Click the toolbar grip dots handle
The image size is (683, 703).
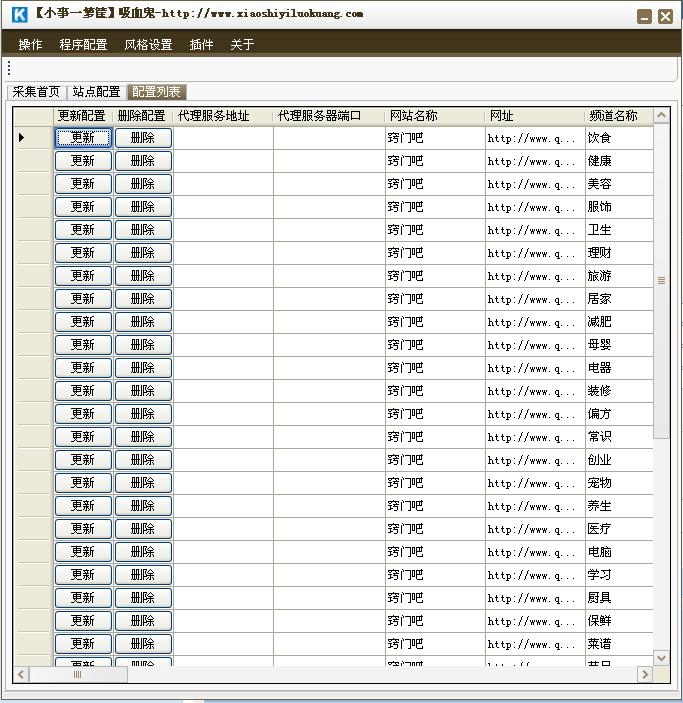coord(9,69)
